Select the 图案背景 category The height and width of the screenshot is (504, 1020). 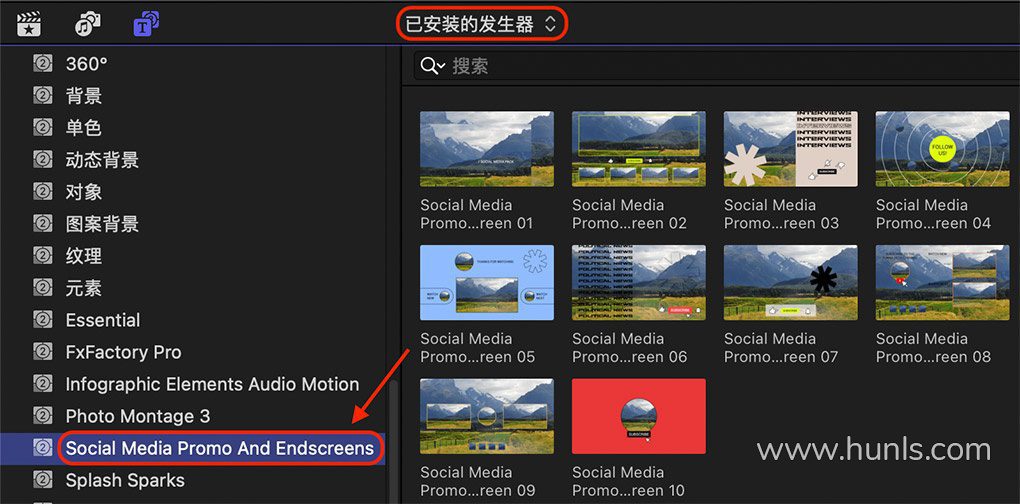click(102, 223)
